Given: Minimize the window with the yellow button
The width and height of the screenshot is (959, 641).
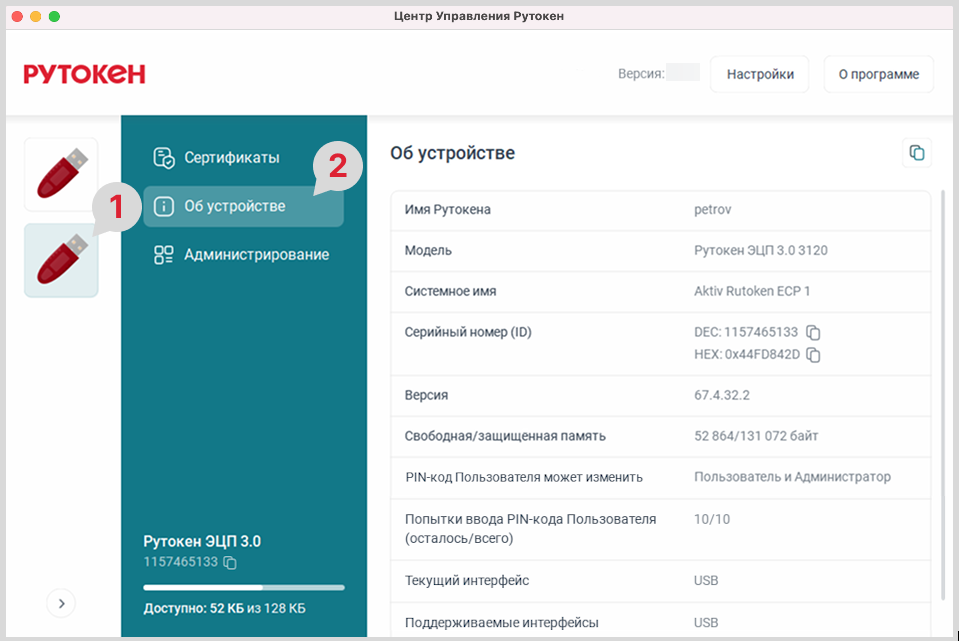Looking at the screenshot, I should 36,17.
